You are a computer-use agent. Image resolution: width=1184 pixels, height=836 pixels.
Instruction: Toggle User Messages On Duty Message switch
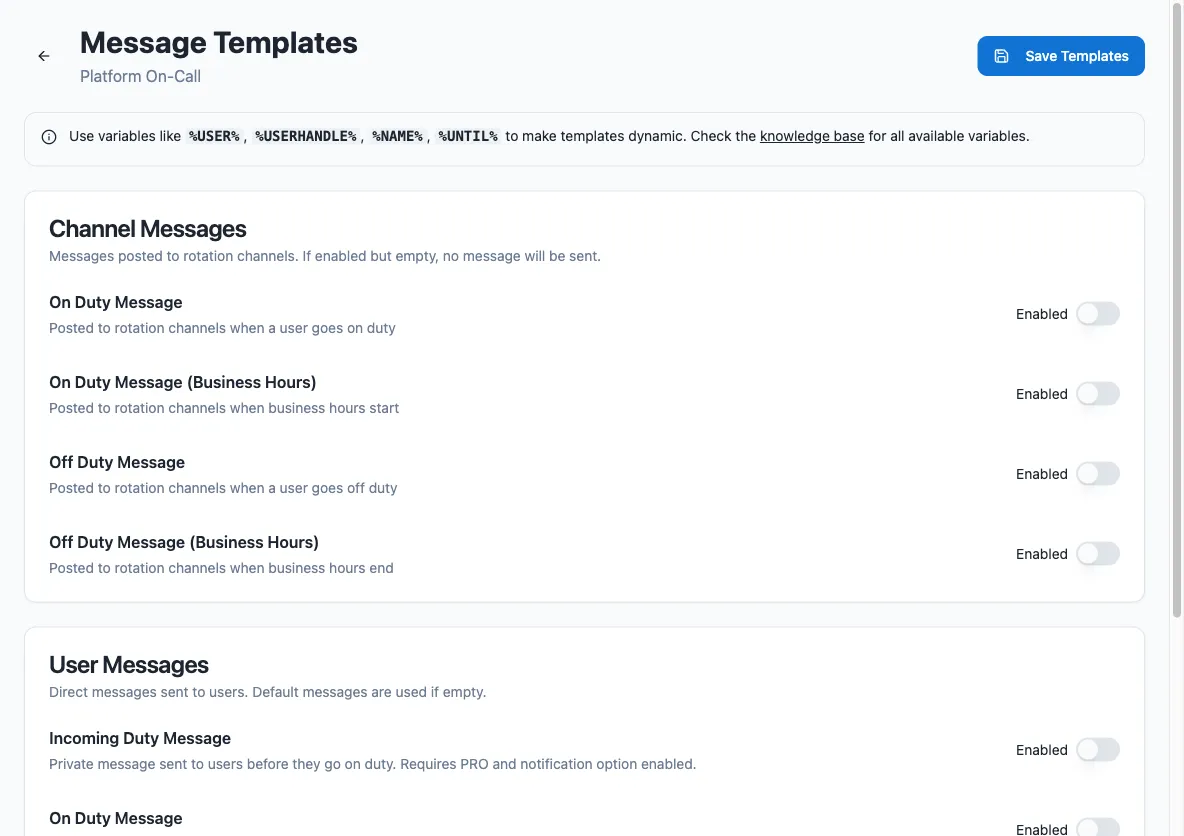point(1097,828)
